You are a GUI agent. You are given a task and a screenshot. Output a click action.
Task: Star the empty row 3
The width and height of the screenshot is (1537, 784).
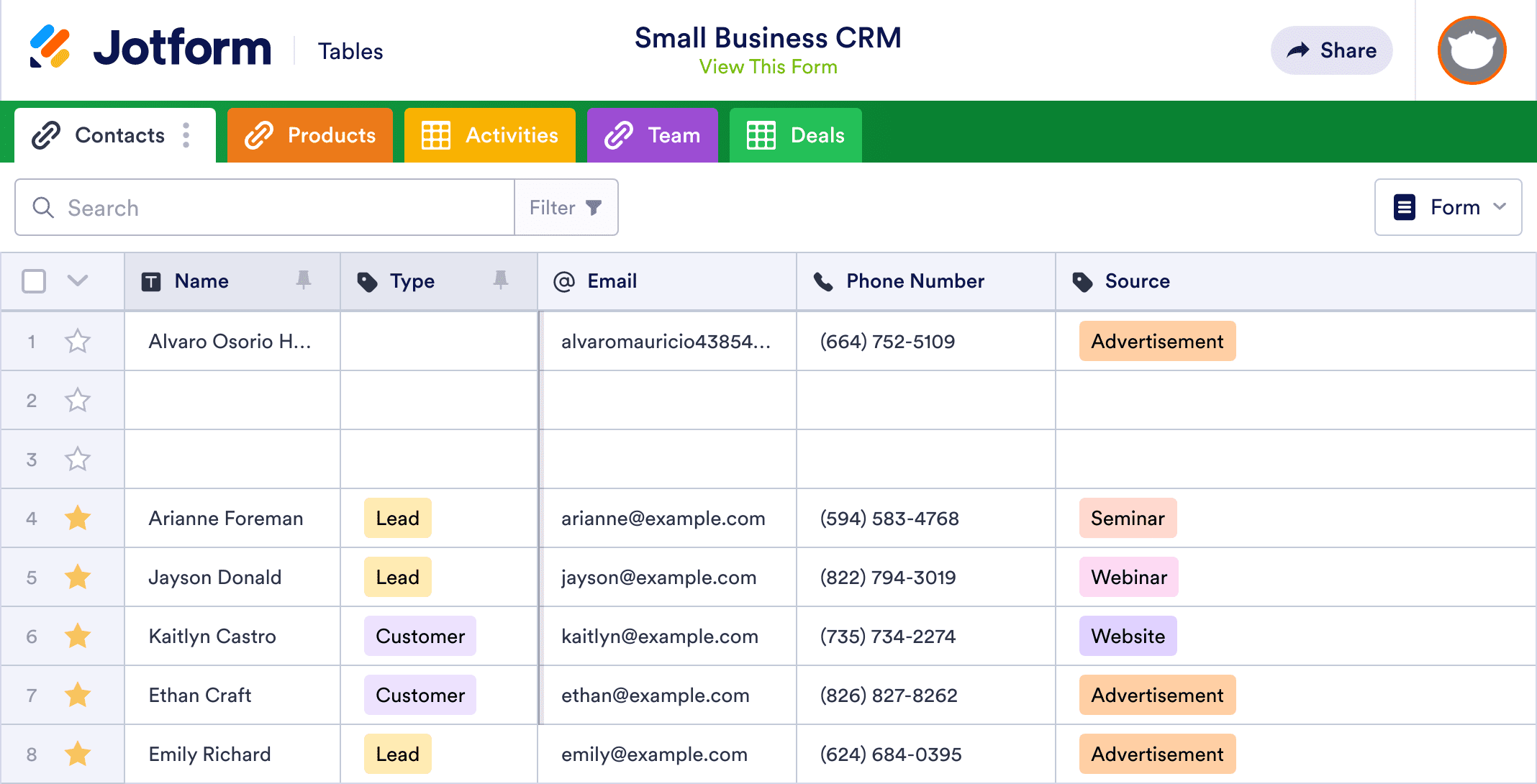78,459
